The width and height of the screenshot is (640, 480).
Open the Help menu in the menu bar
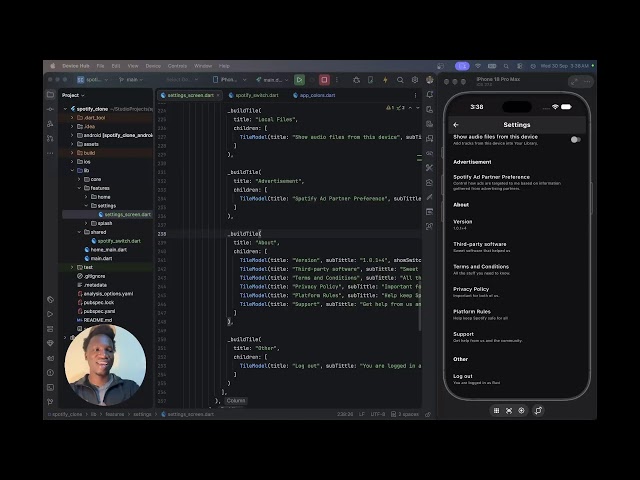[x=224, y=66]
